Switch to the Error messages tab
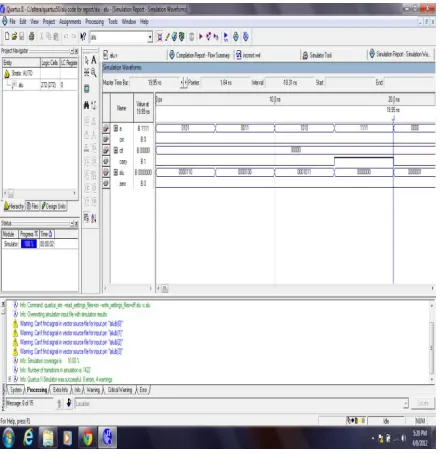The height and width of the screenshot is (454, 440). [x=143, y=390]
